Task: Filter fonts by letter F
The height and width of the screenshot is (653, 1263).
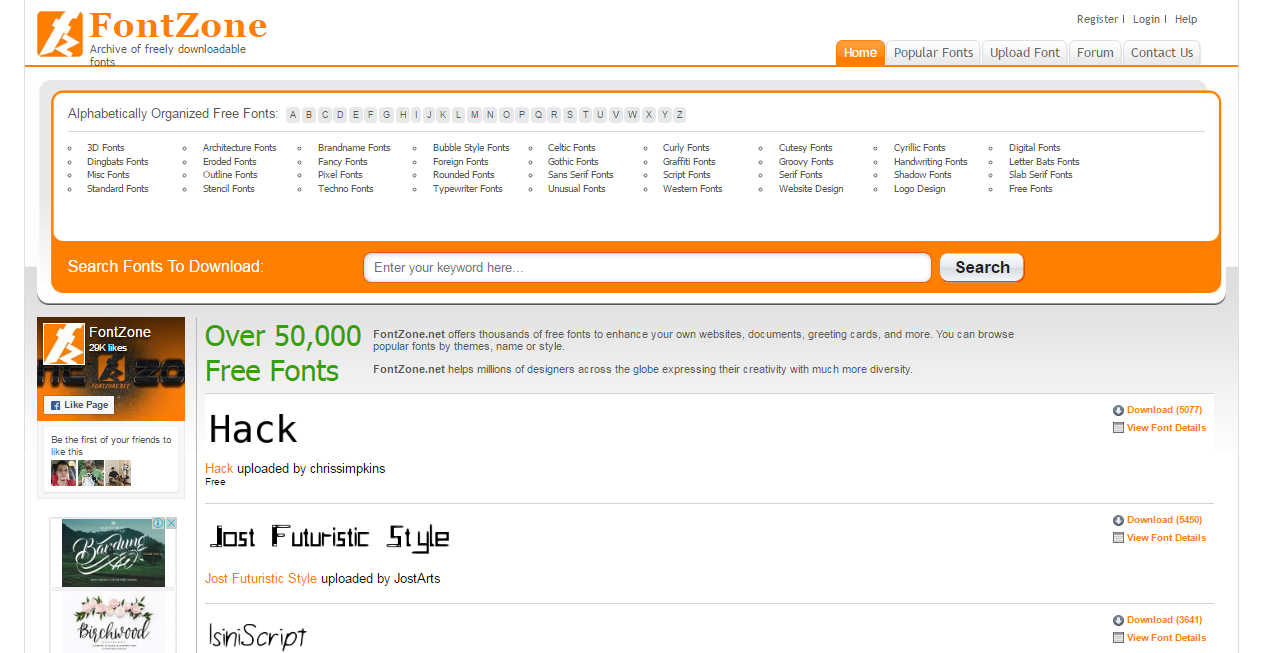Action: click(370, 115)
